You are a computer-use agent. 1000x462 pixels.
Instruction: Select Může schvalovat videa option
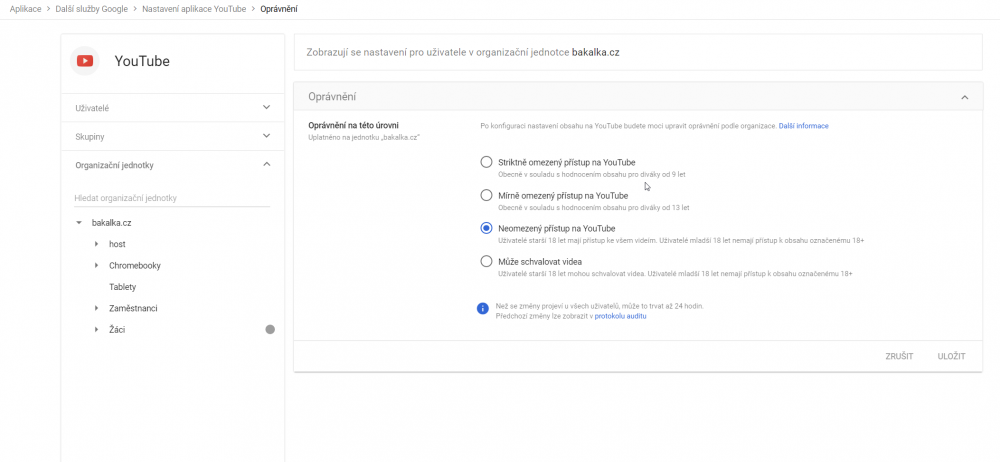tap(486, 262)
